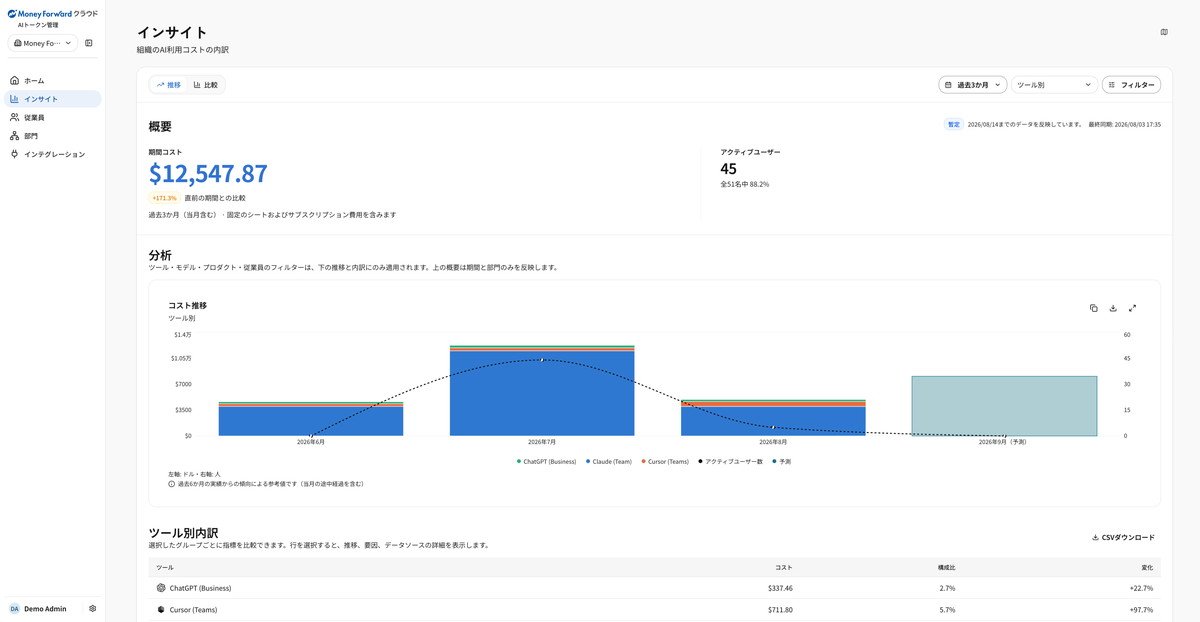The image size is (1200, 622).
Task: Click the ChatGPT (Business) row icon
Action: (161, 588)
